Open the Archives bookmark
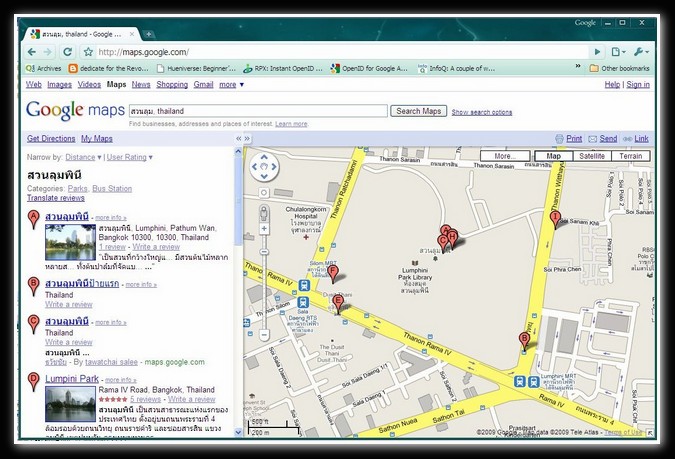The image size is (675, 459). click(43, 68)
